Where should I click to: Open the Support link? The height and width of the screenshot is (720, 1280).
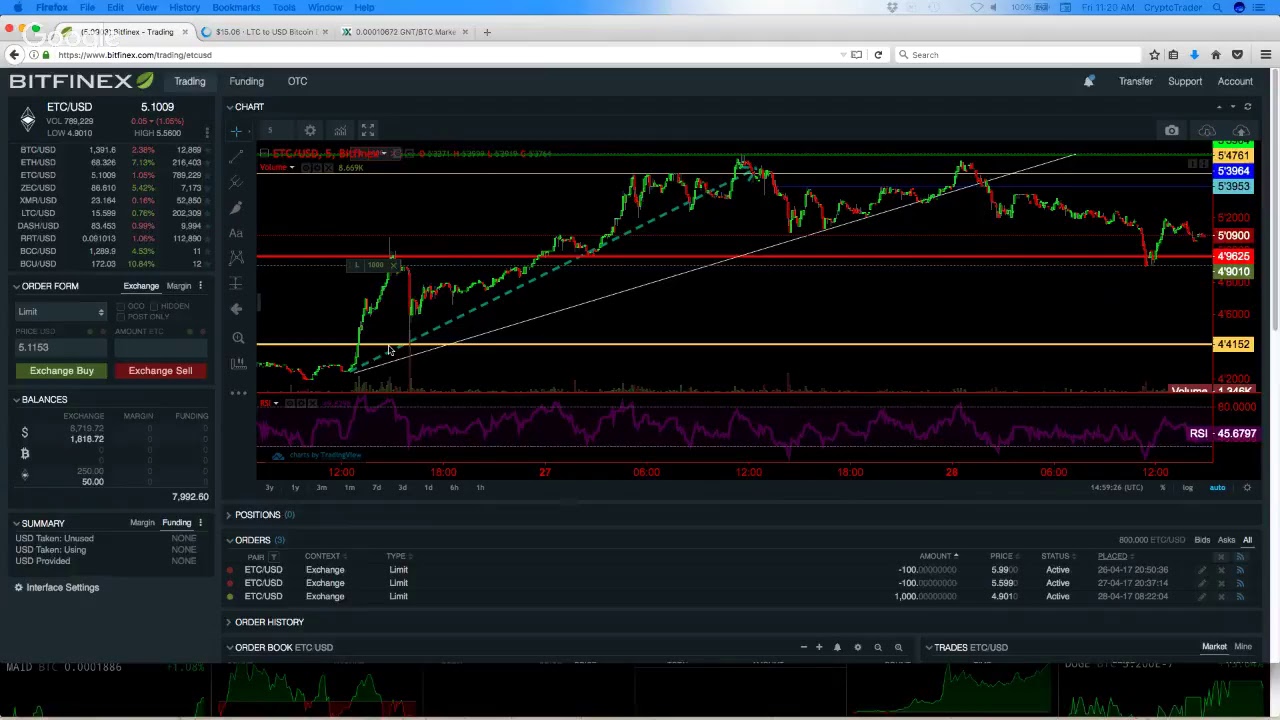pyautogui.click(x=1185, y=81)
